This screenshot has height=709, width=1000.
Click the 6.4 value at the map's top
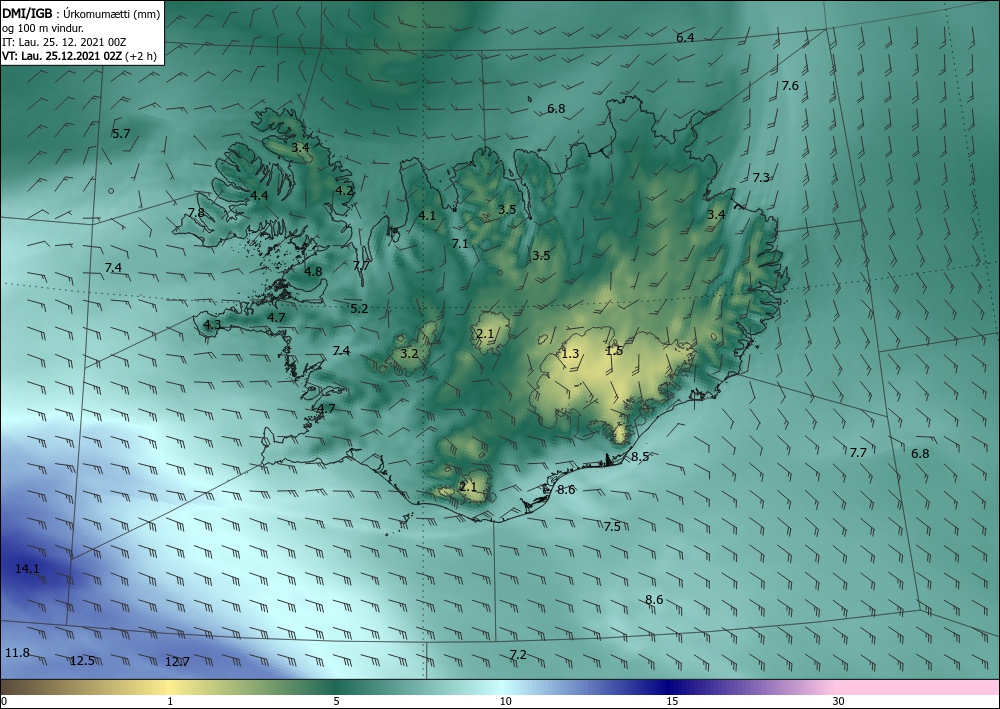click(685, 38)
